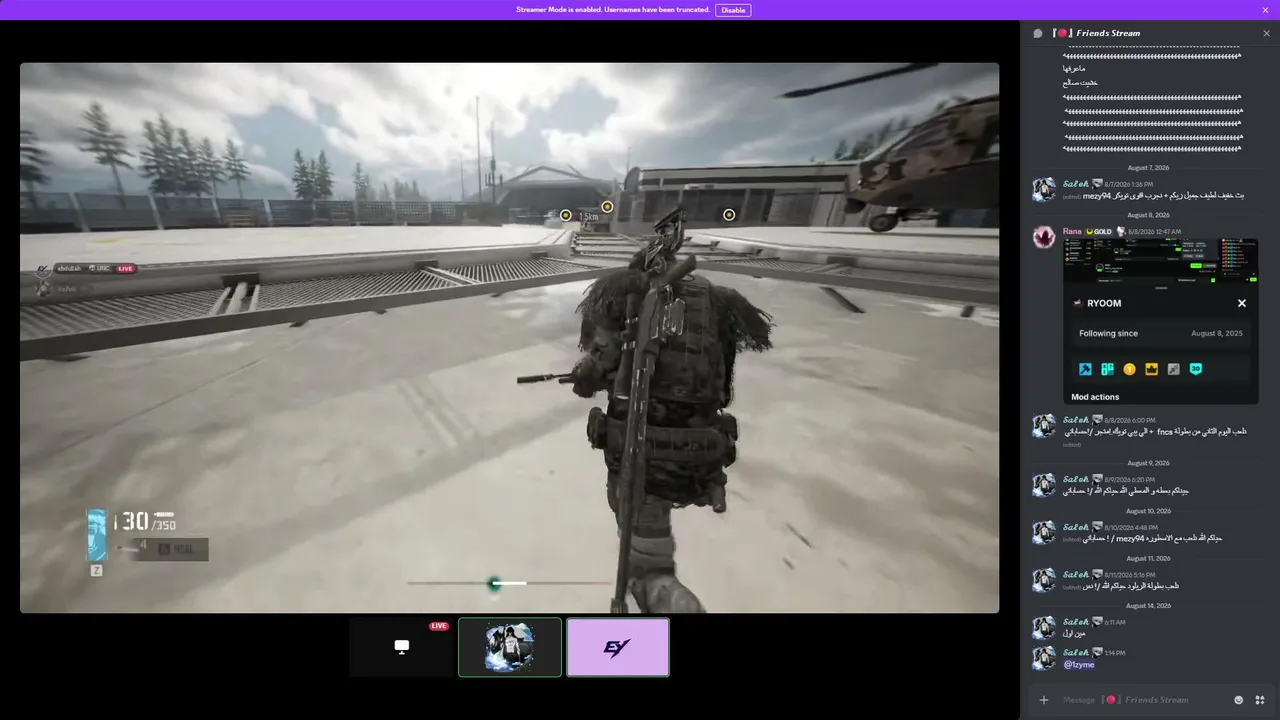Click the 8/10/2026 4:48 PM timestamp

pyautogui.click(x=1131, y=527)
